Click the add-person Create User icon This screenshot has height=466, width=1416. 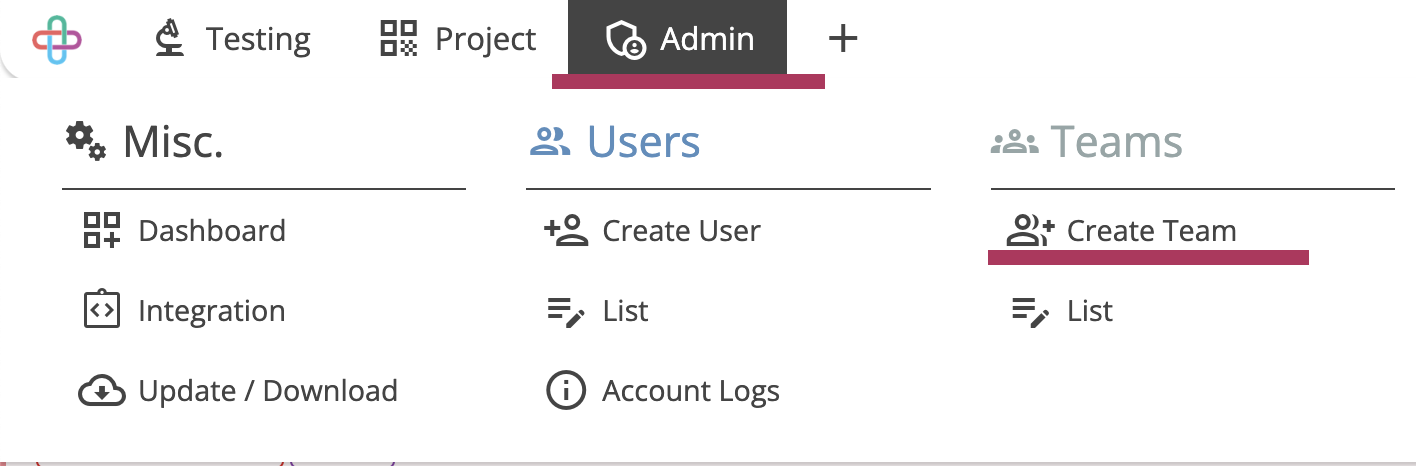point(567,231)
